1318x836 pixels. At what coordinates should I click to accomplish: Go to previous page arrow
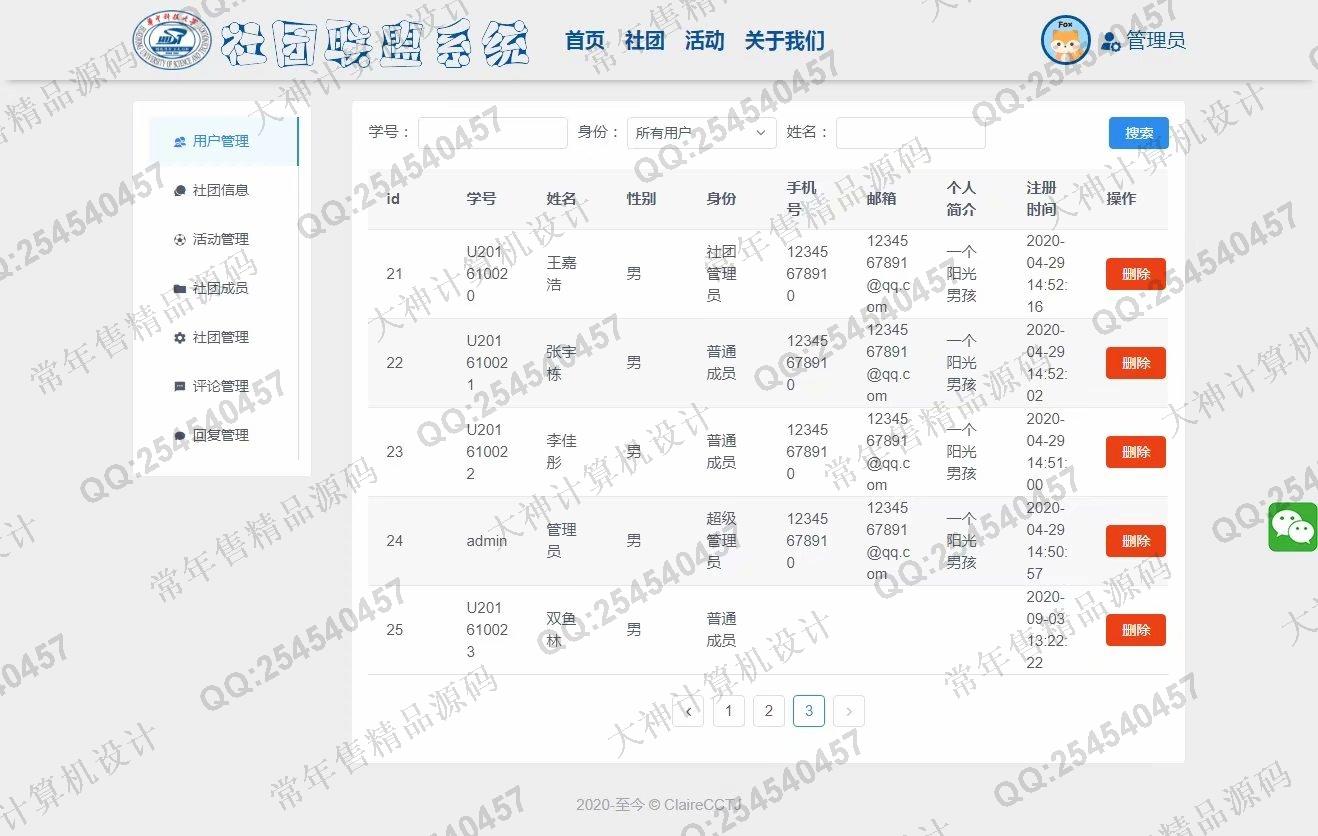pyautogui.click(x=688, y=711)
